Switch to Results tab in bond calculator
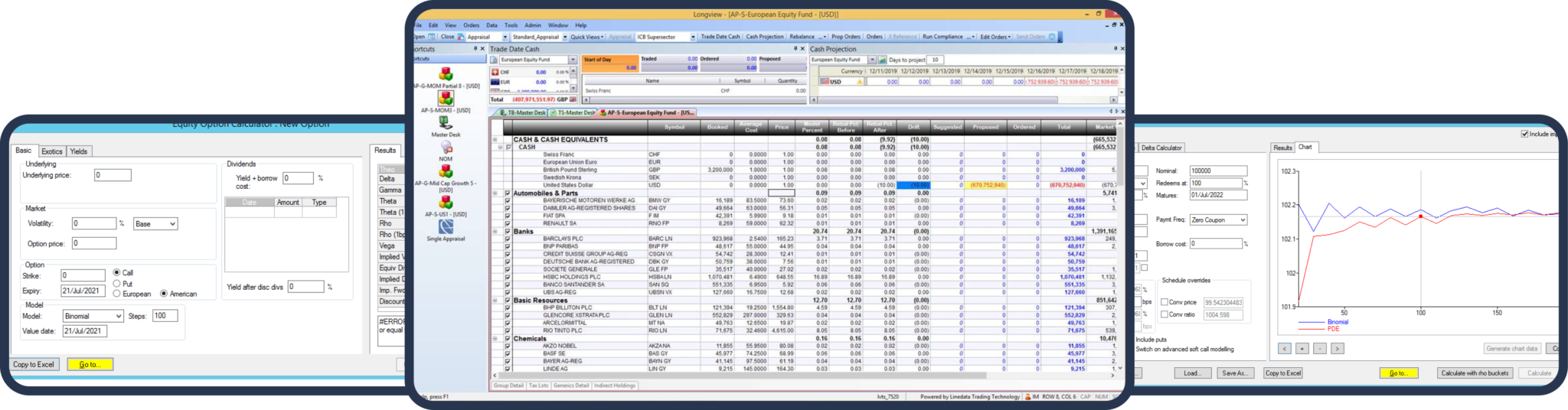The width and height of the screenshot is (1568, 410). pyautogui.click(x=1283, y=148)
